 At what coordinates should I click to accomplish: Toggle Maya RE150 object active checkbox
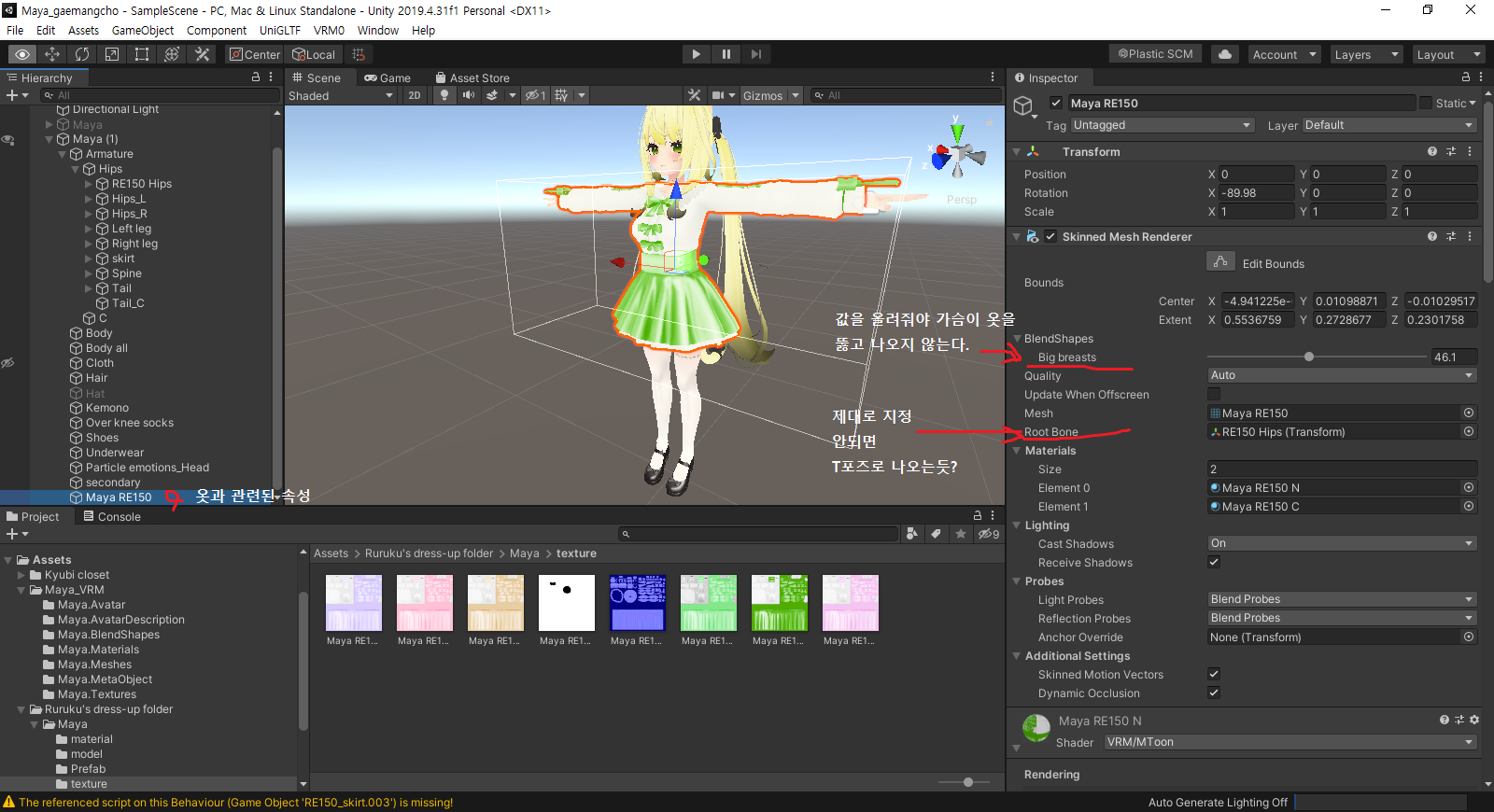click(1056, 103)
